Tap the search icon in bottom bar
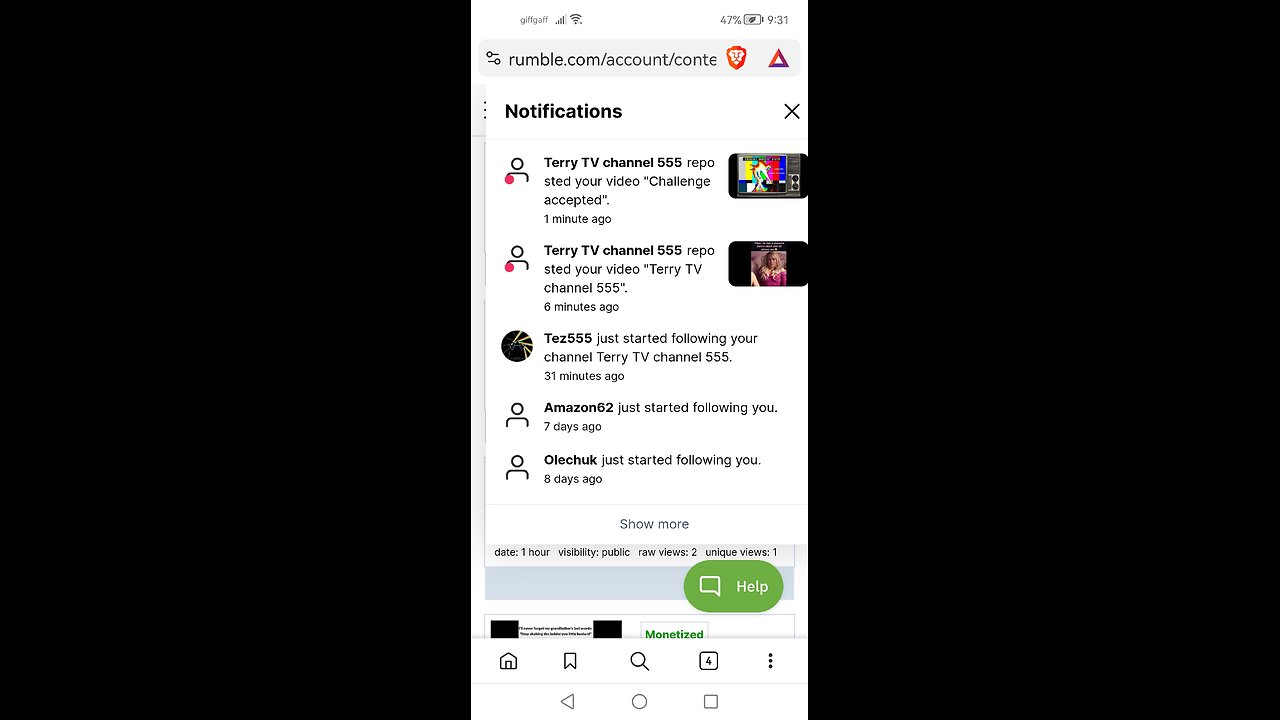Viewport: 1280px width, 720px height. click(640, 661)
